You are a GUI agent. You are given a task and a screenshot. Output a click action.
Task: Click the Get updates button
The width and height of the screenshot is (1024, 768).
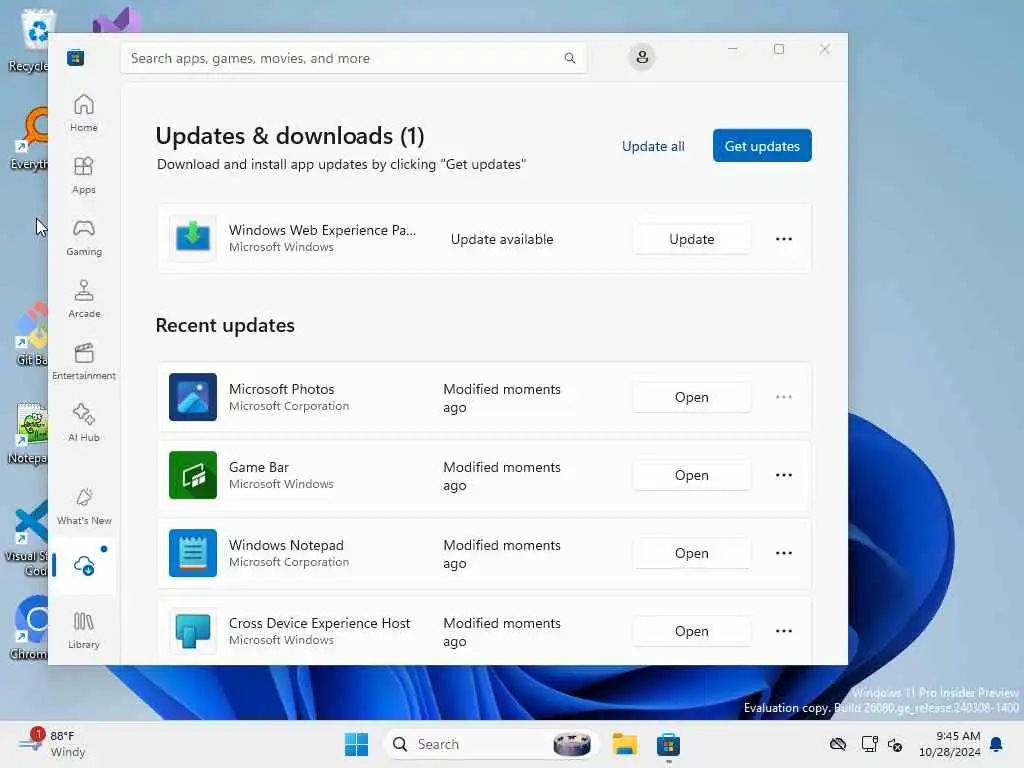[762, 146]
